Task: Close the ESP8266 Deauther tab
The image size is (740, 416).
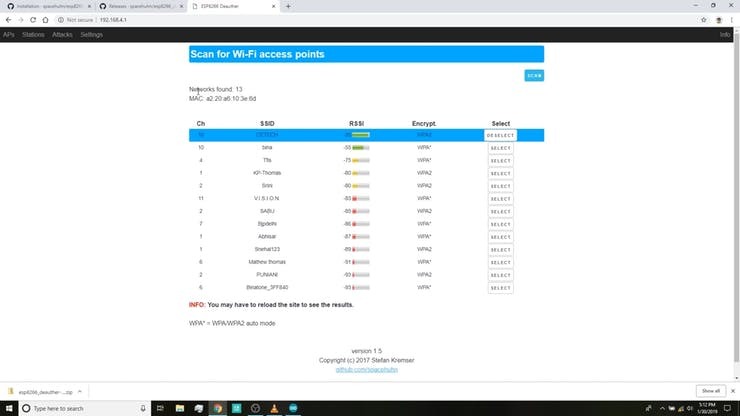Action: 274,6
